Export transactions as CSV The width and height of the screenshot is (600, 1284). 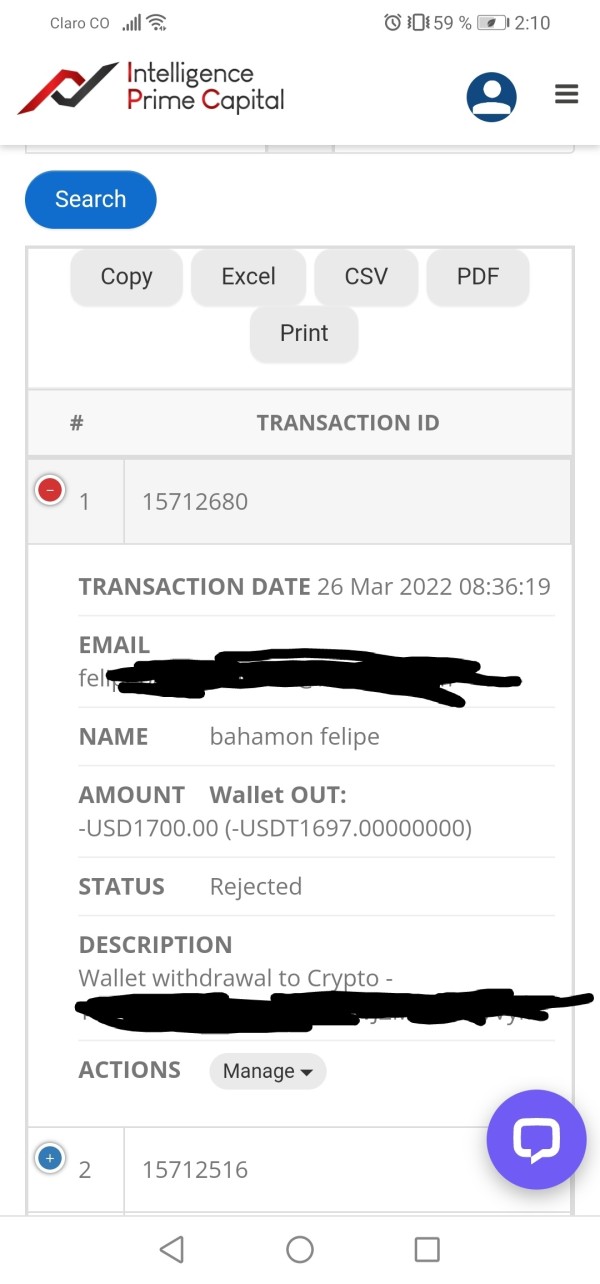(x=366, y=277)
